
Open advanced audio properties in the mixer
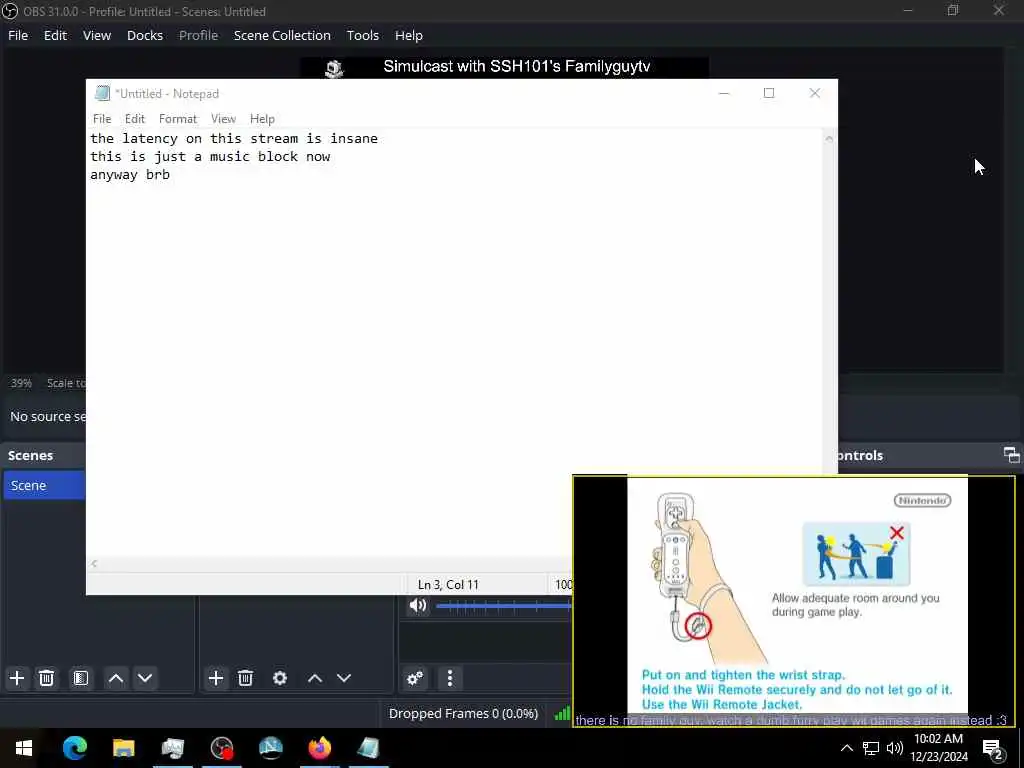(415, 678)
